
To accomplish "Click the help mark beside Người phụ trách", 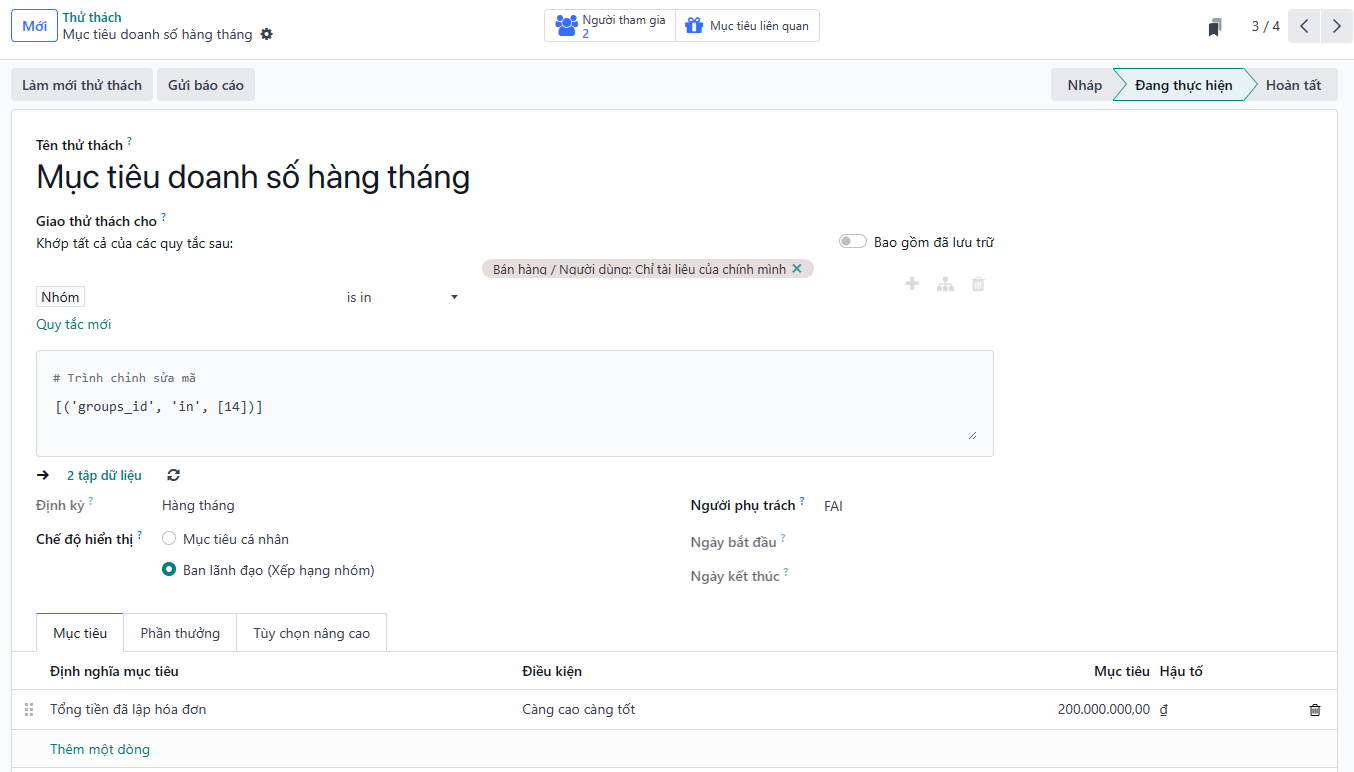I will click(x=802, y=501).
